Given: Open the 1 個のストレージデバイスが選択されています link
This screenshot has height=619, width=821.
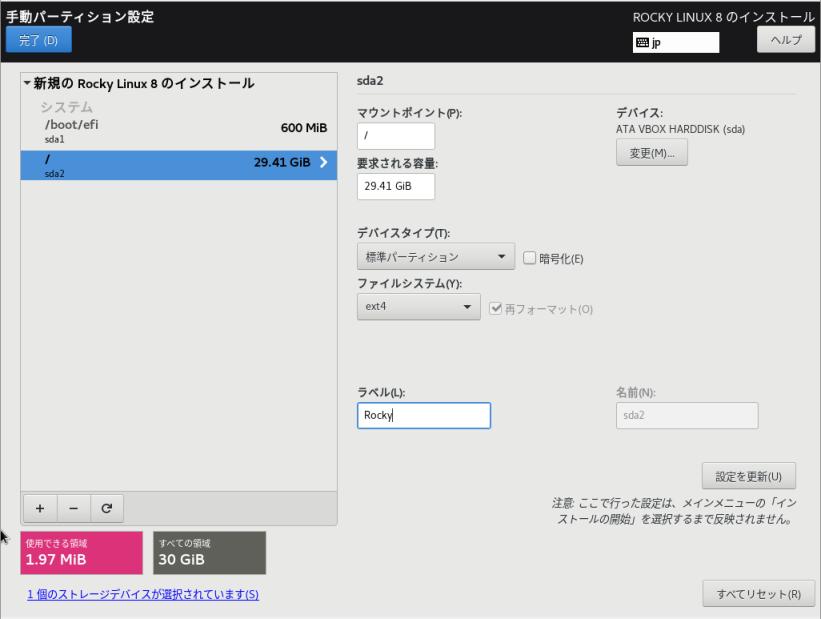Looking at the screenshot, I should point(143,594).
